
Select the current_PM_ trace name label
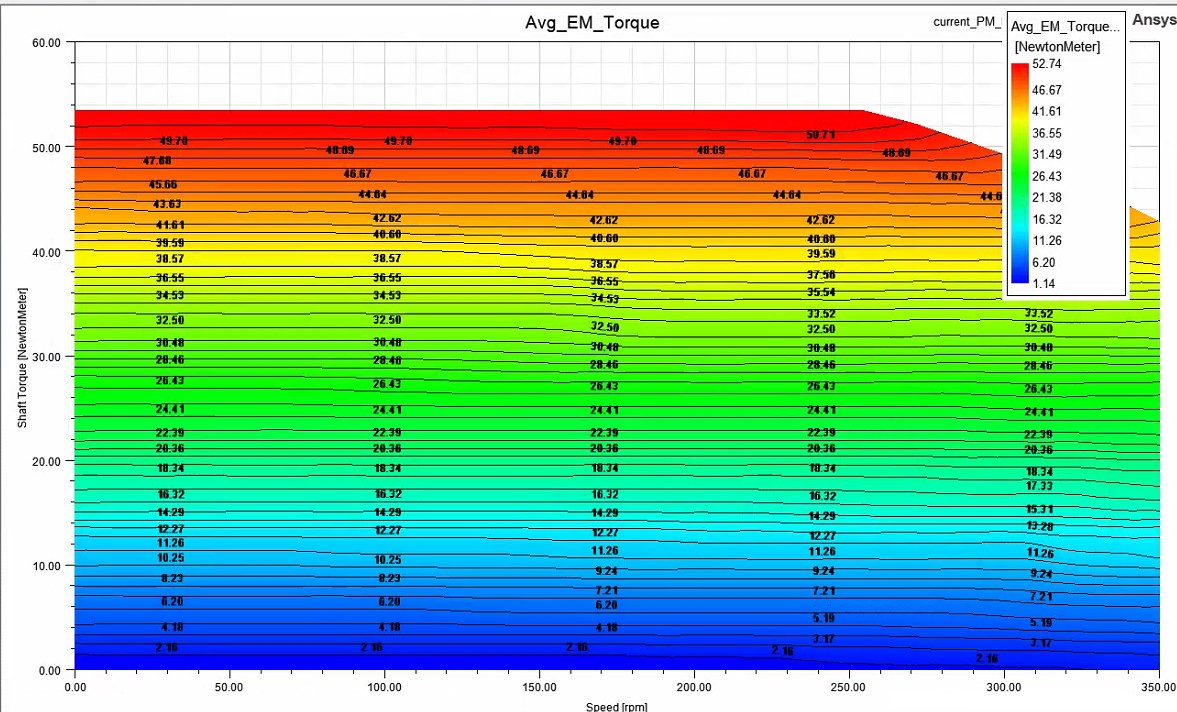click(968, 22)
